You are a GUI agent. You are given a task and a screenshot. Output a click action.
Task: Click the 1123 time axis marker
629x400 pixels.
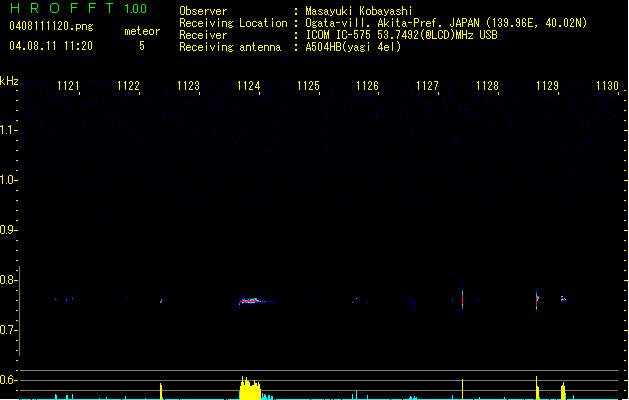188,86
